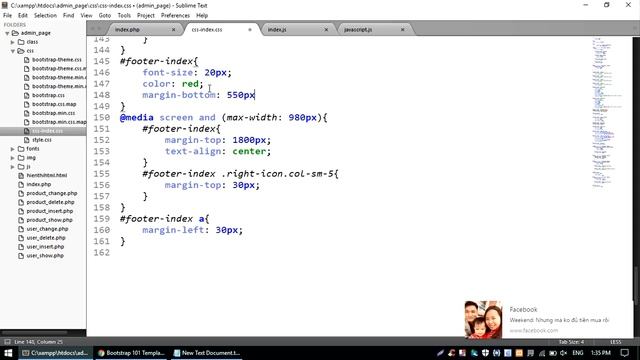Click the folder icon beside admin_page
This screenshot has width=640, height=360.
[15, 33]
